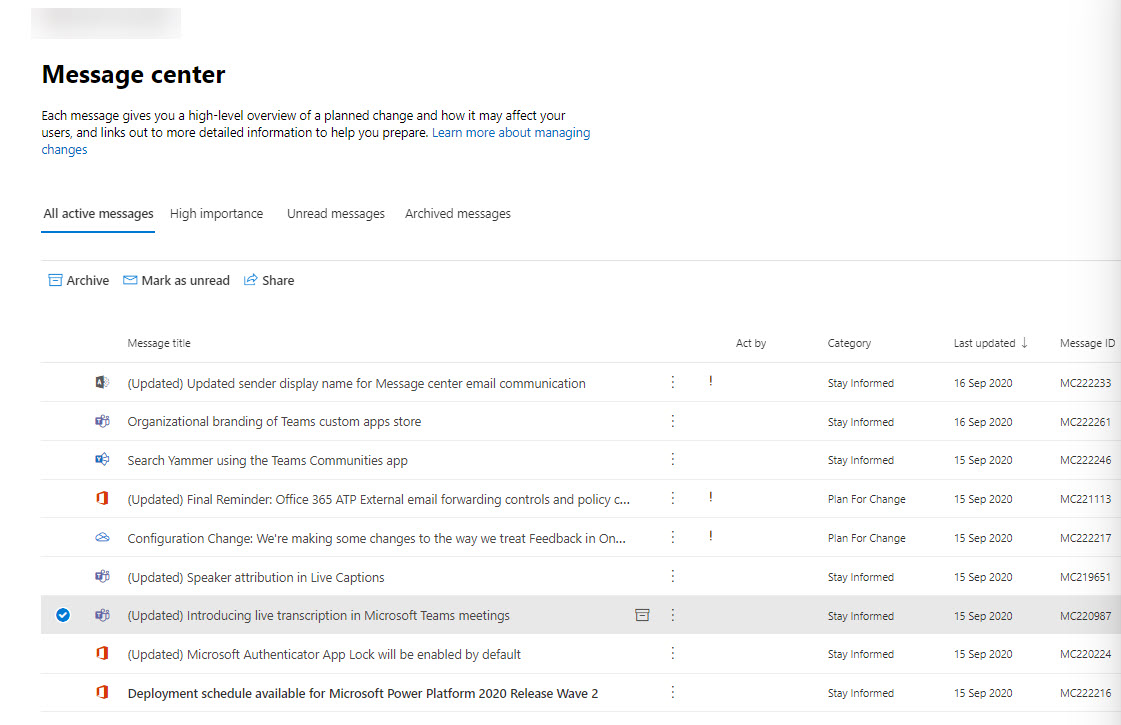Click Teams icon beside Organizational branding message

point(102,421)
